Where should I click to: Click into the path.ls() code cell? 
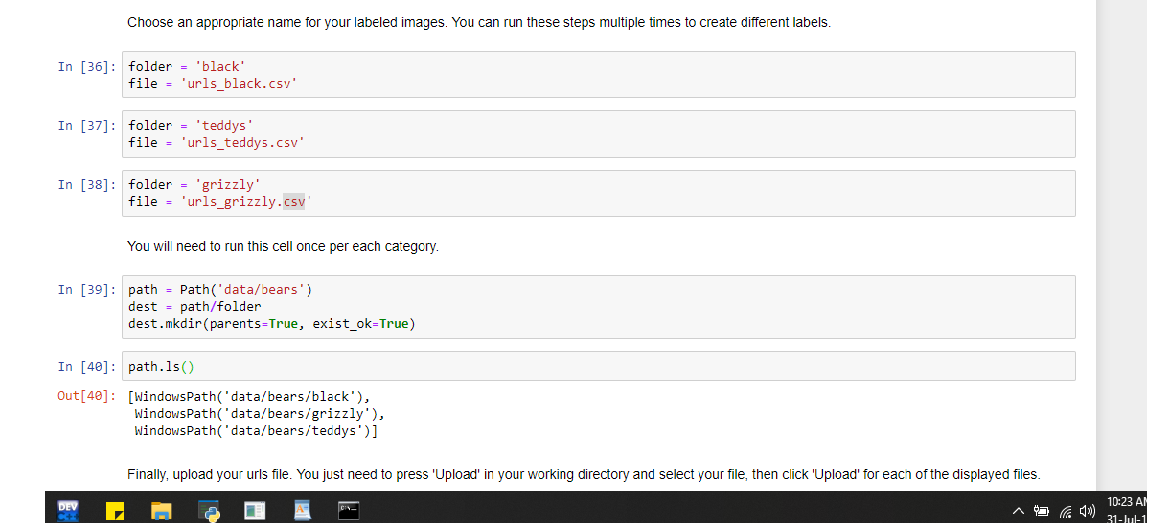(598, 366)
